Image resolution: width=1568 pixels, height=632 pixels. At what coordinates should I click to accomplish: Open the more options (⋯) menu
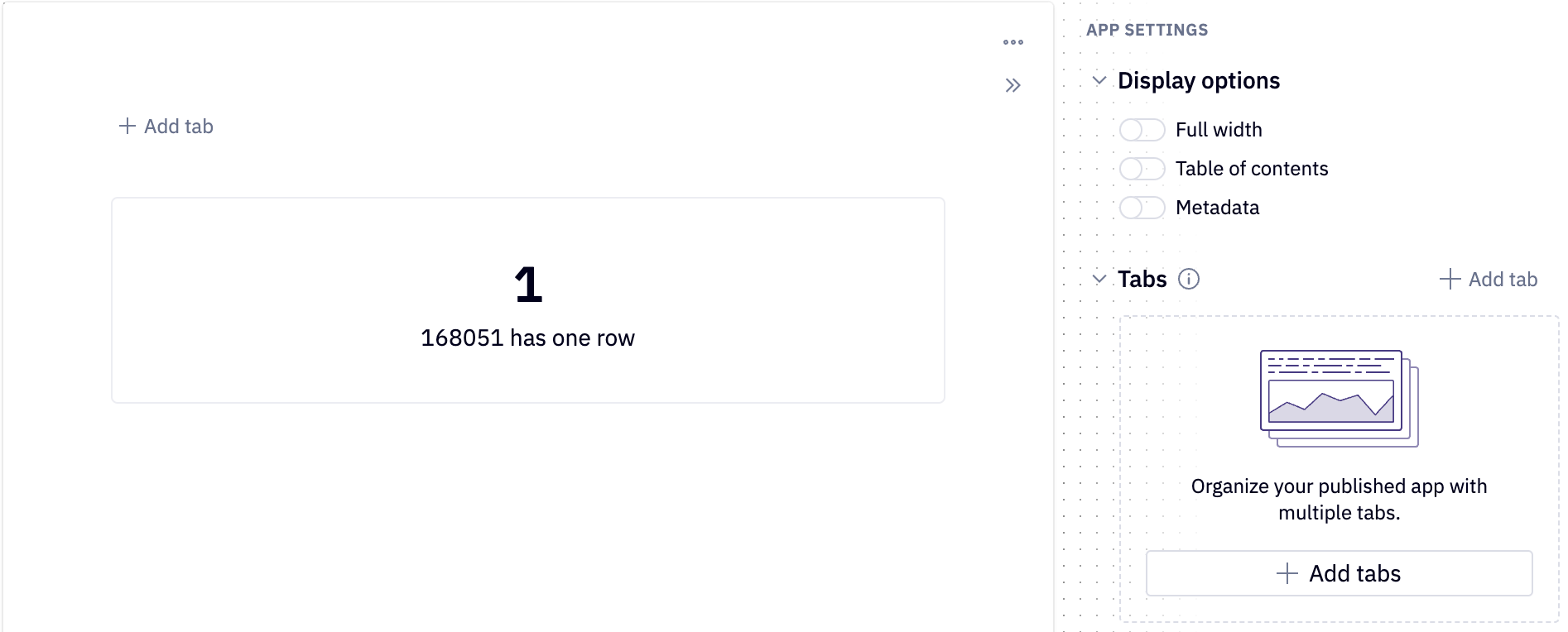[x=1013, y=42]
